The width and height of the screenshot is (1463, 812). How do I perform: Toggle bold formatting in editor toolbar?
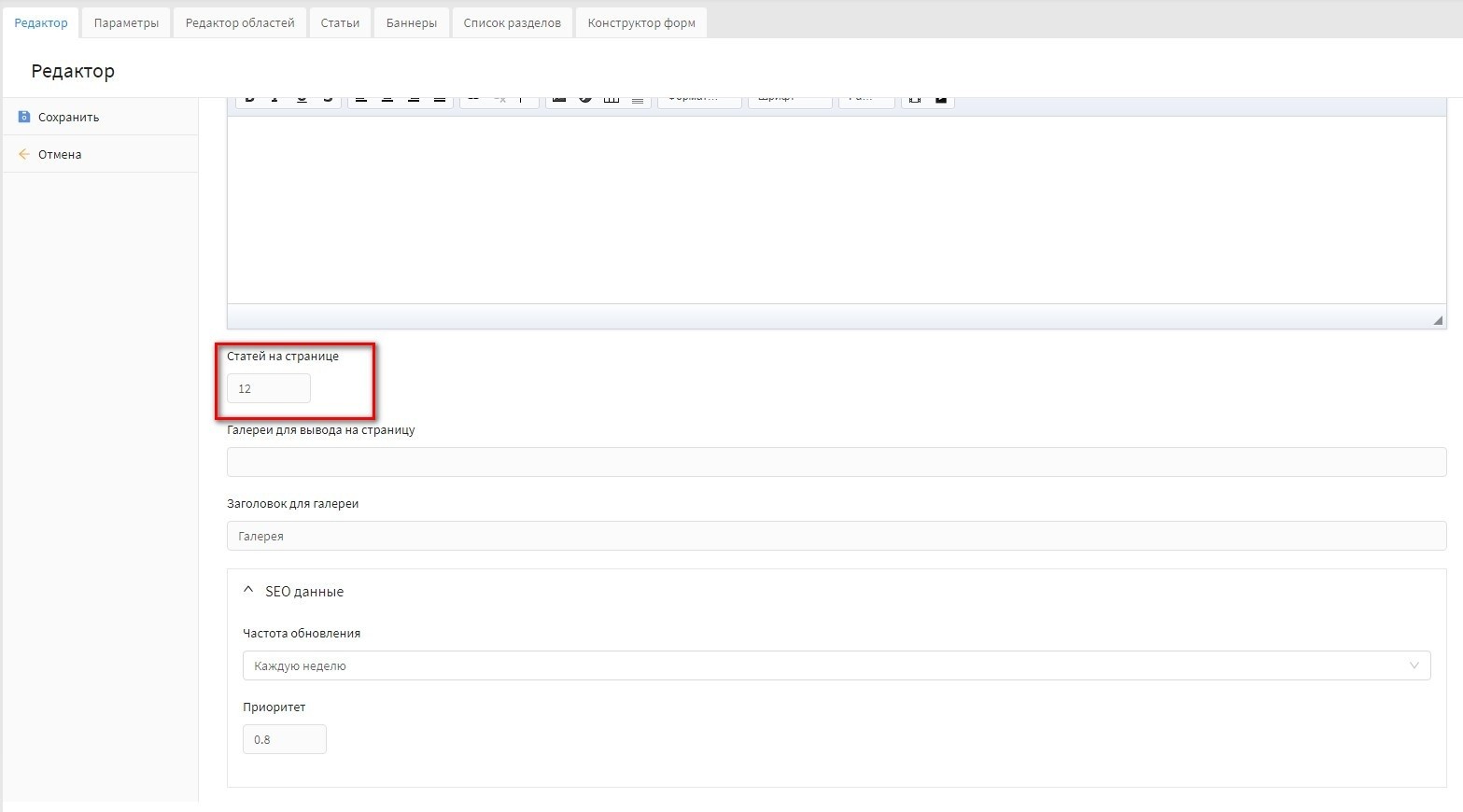tap(249, 99)
